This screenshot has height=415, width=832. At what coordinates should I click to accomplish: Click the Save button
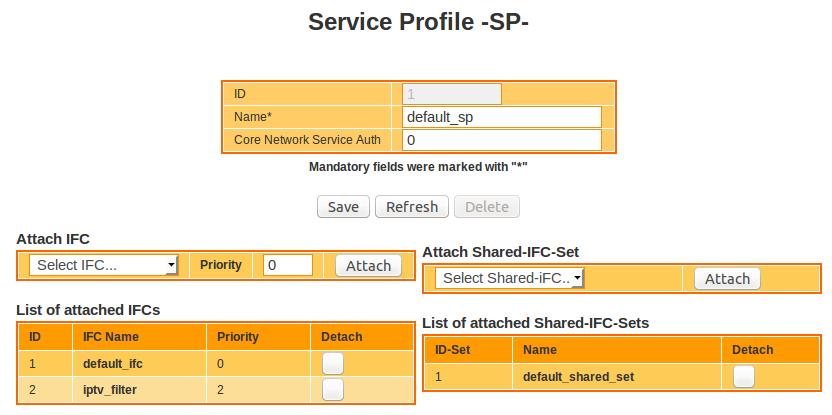point(343,207)
